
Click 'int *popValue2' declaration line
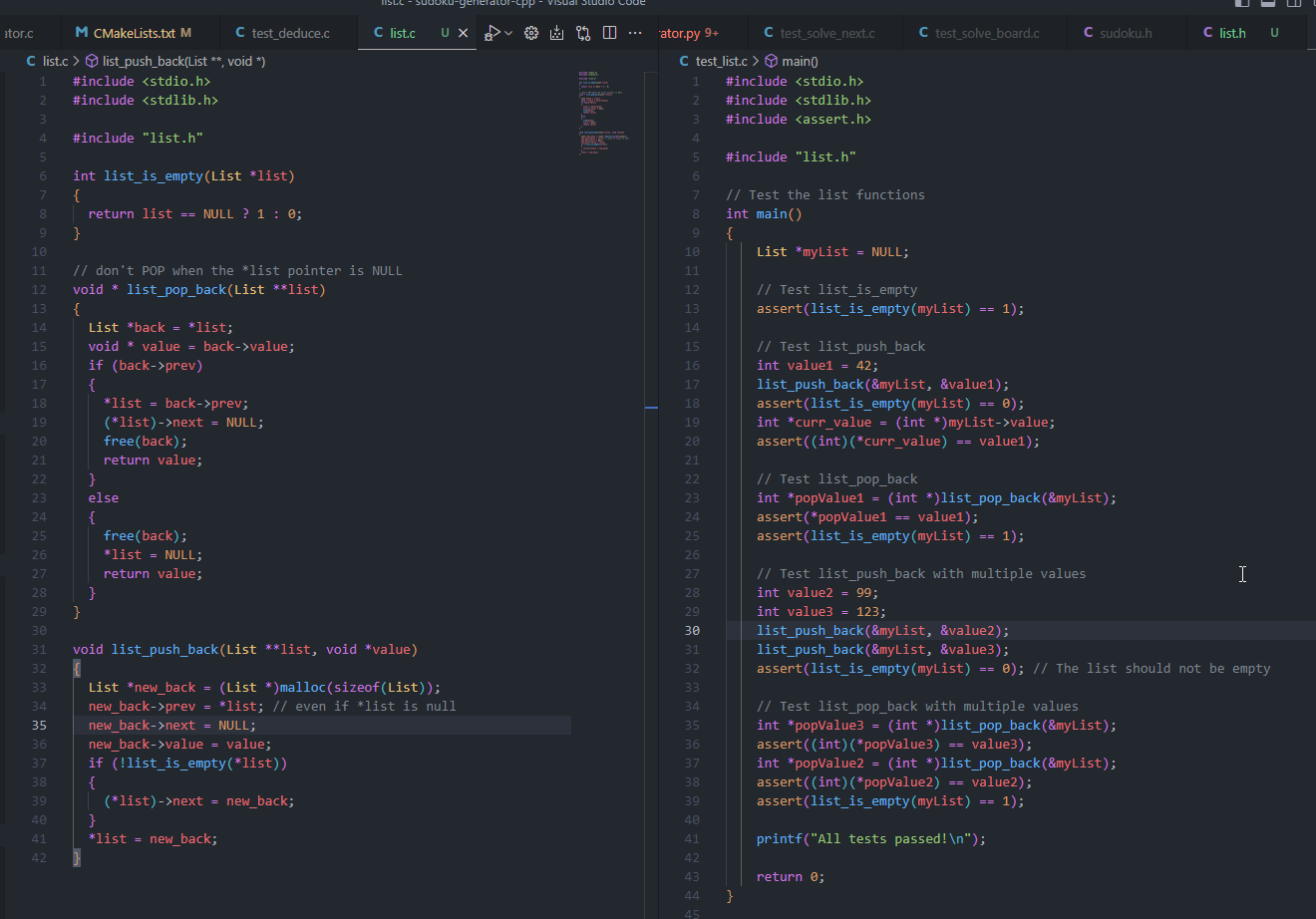[936, 763]
